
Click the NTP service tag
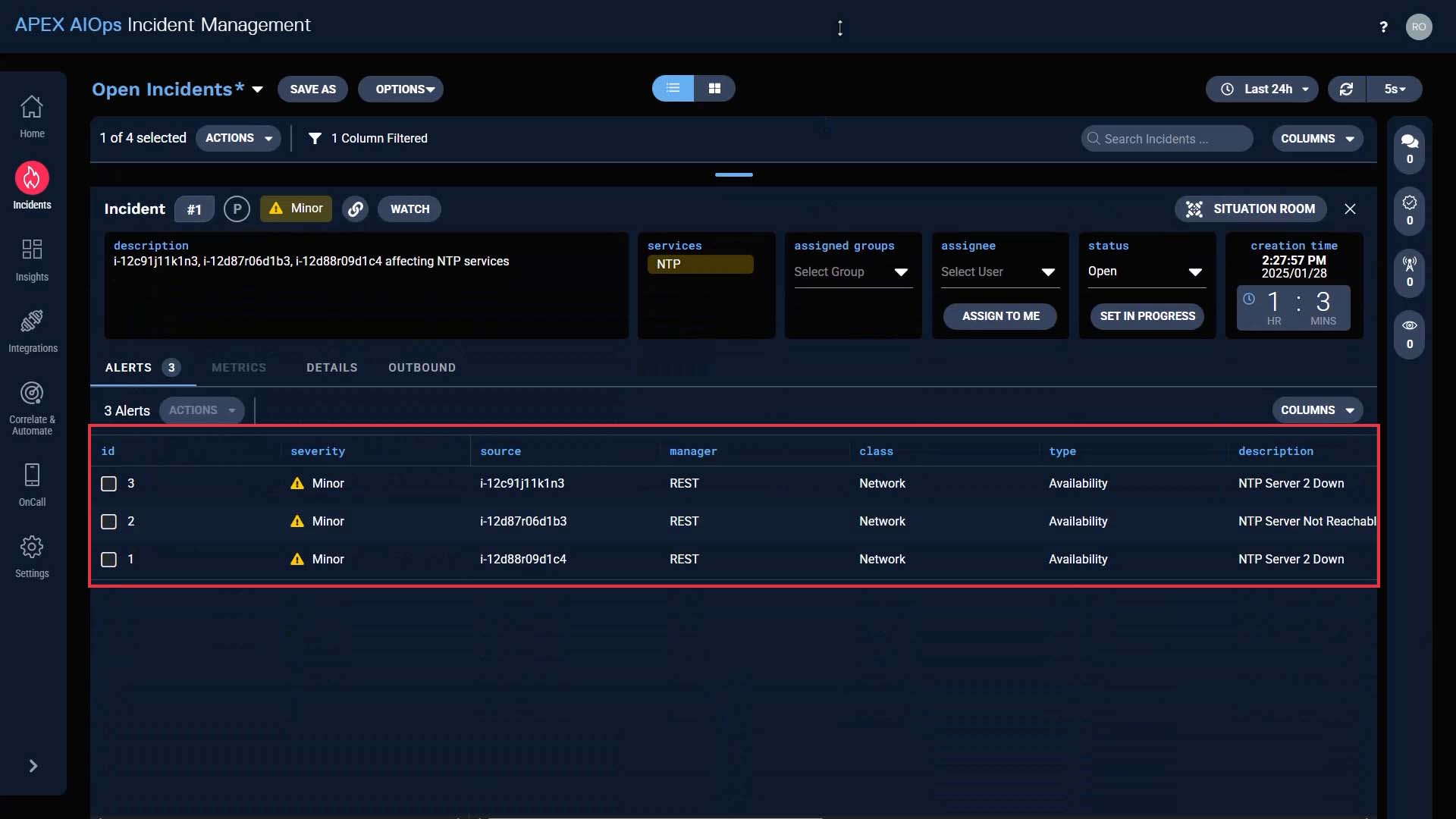tap(700, 264)
